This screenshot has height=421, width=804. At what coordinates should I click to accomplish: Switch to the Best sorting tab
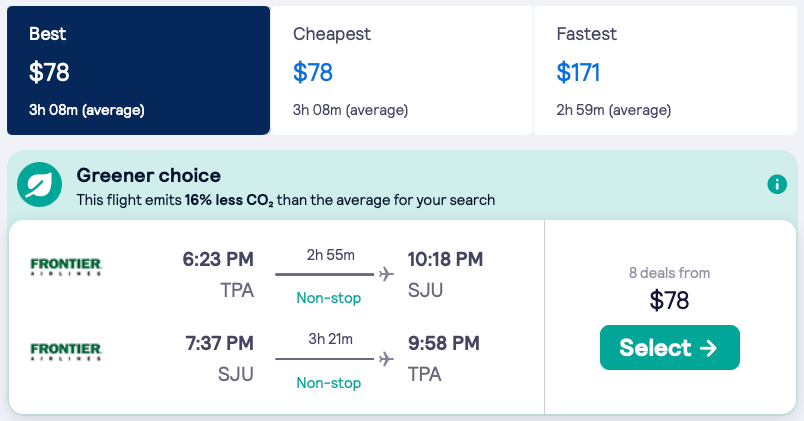click(138, 70)
